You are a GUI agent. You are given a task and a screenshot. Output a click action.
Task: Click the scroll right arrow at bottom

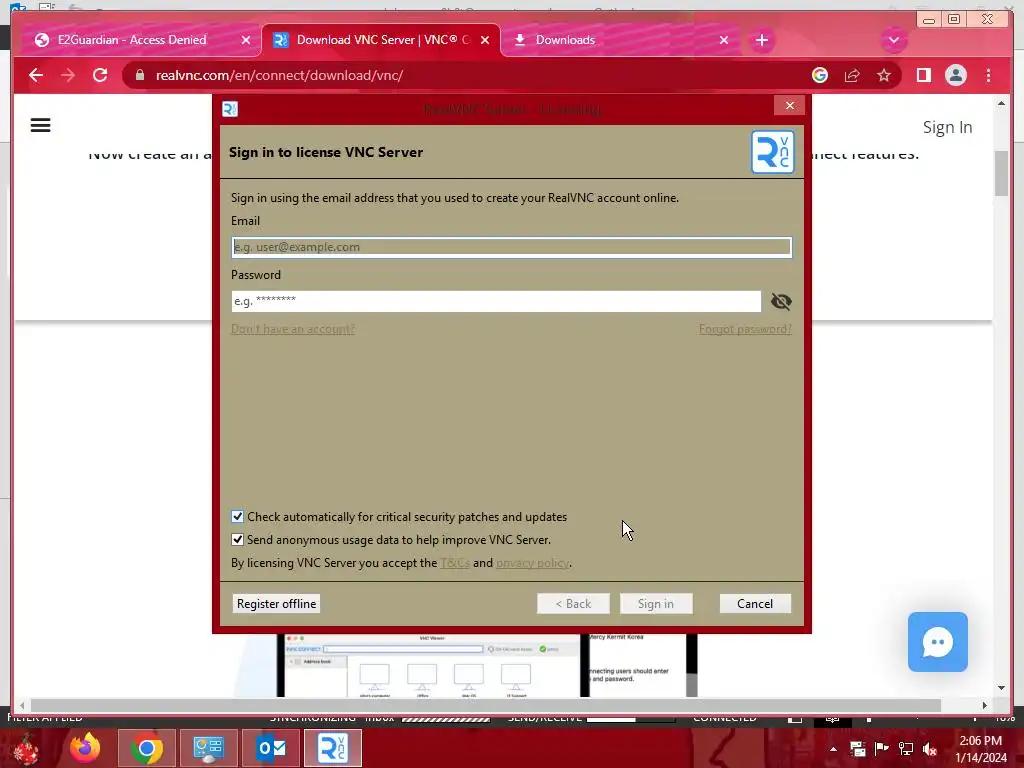point(984,705)
